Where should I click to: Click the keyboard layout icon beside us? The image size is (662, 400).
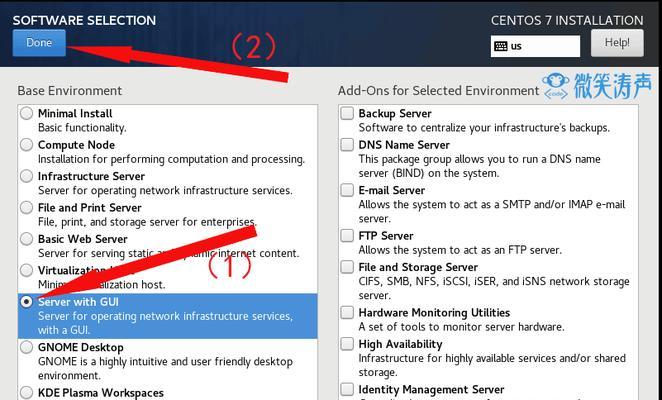tap(501, 46)
